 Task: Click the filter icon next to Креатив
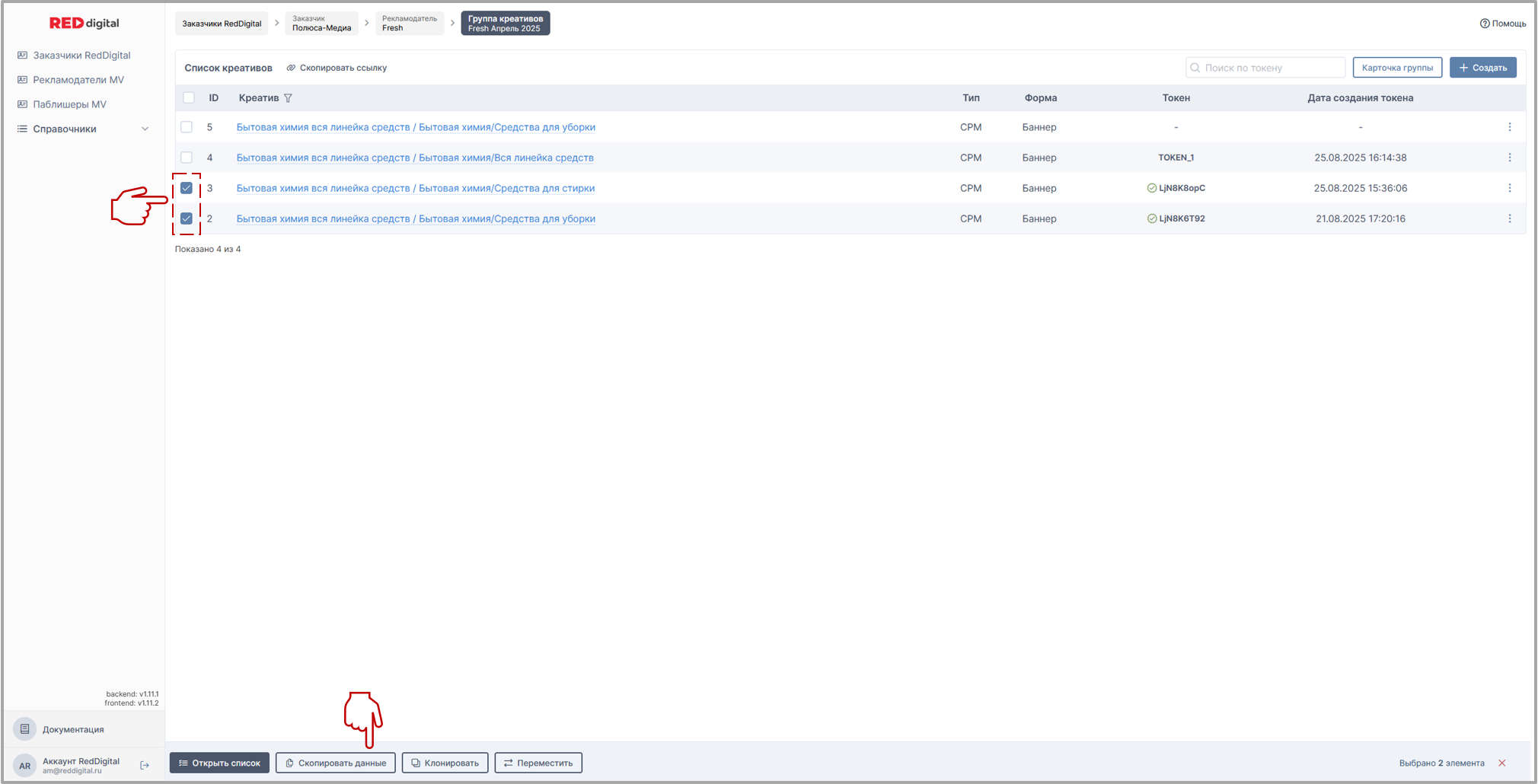coord(288,98)
